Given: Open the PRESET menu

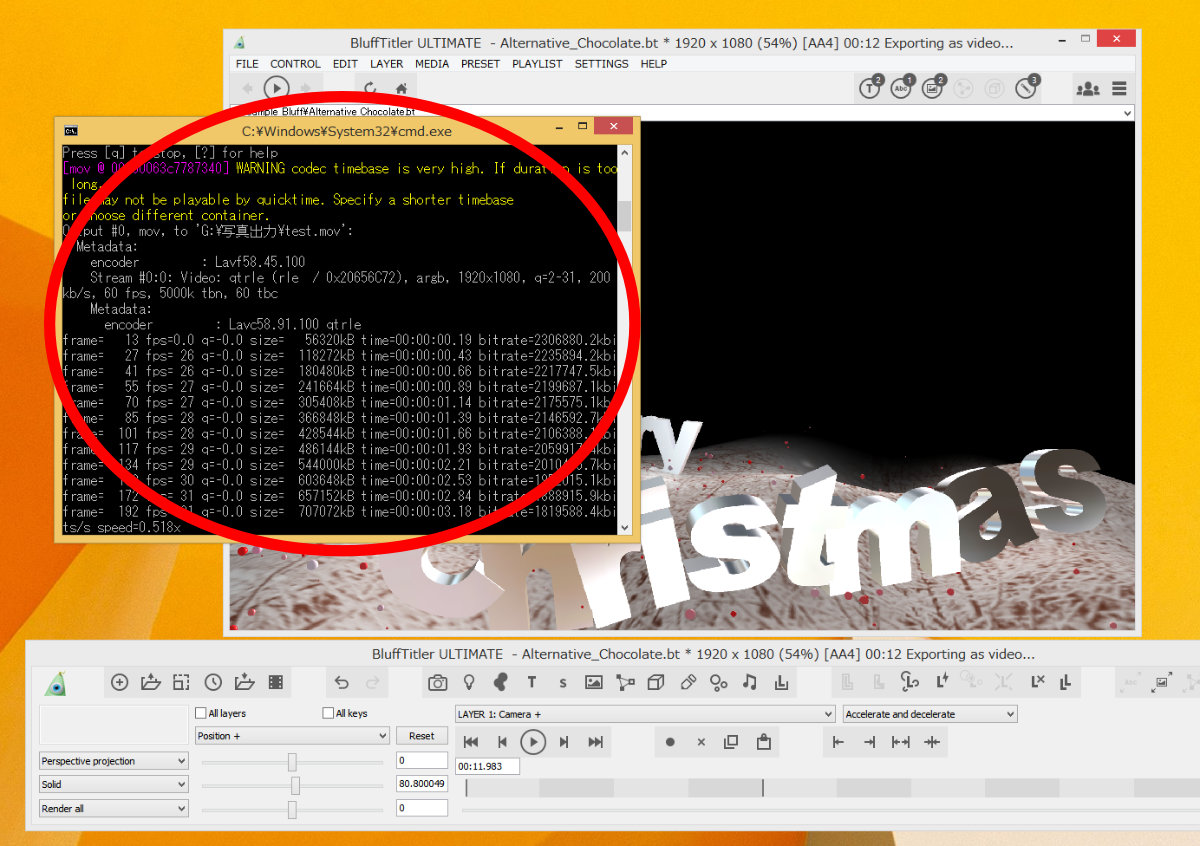Looking at the screenshot, I should point(481,64).
